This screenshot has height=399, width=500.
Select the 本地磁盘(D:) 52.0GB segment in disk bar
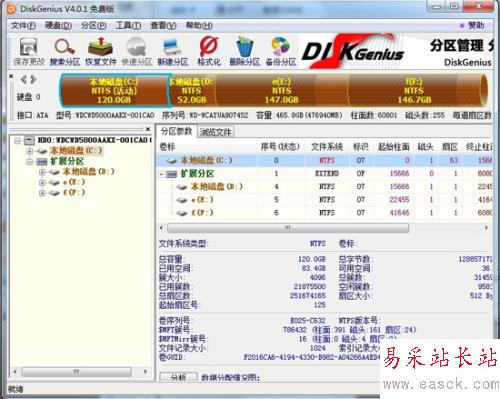(192, 91)
